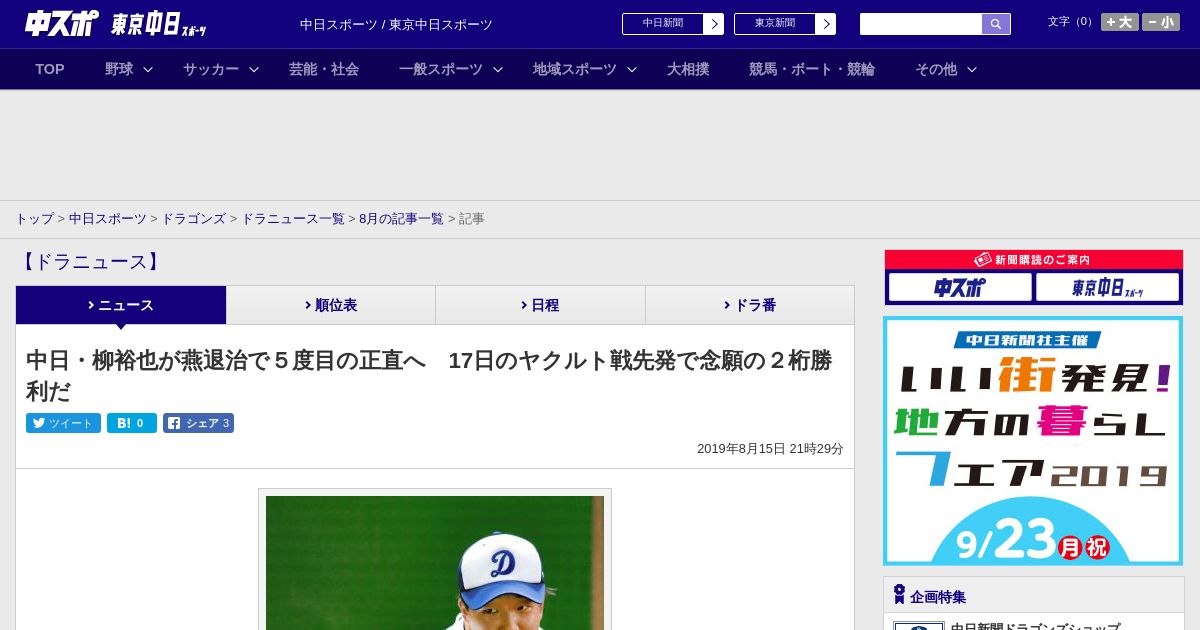The image size is (1200, 630).
Task: Click 中日スポーツ breadcrumb link
Action: pyautogui.click(x=108, y=218)
